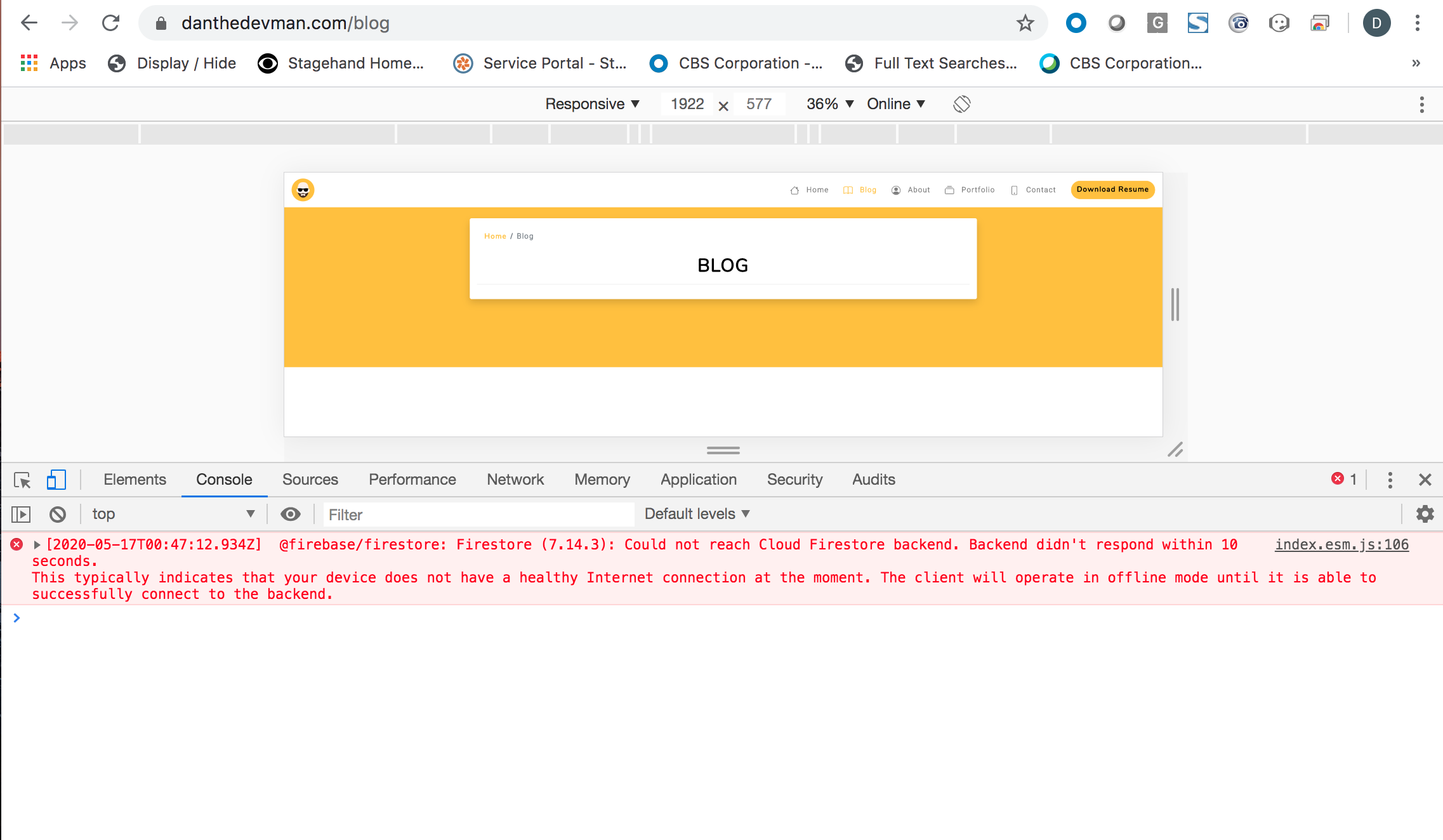Switch to the Network tab
The height and width of the screenshot is (840, 1443).
515,480
